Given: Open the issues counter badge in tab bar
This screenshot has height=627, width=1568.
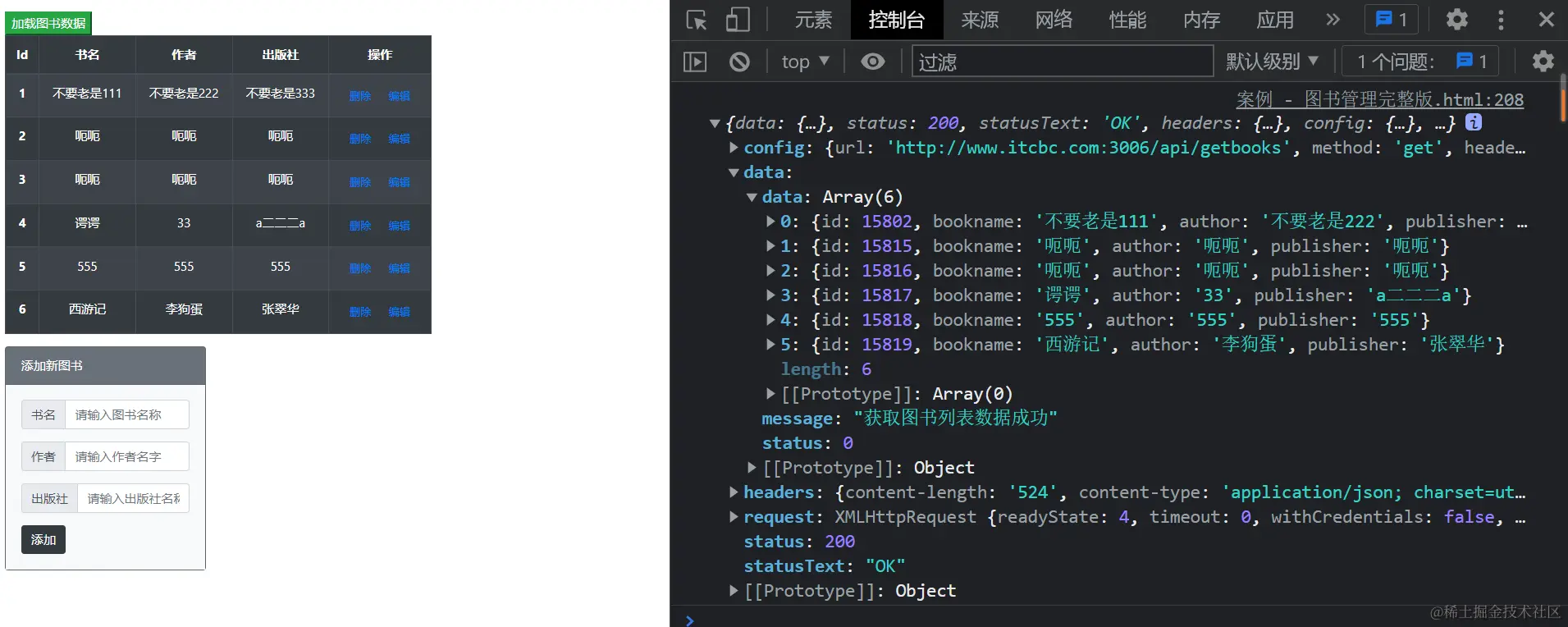Looking at the screenshot, I should coord(1392,20).
